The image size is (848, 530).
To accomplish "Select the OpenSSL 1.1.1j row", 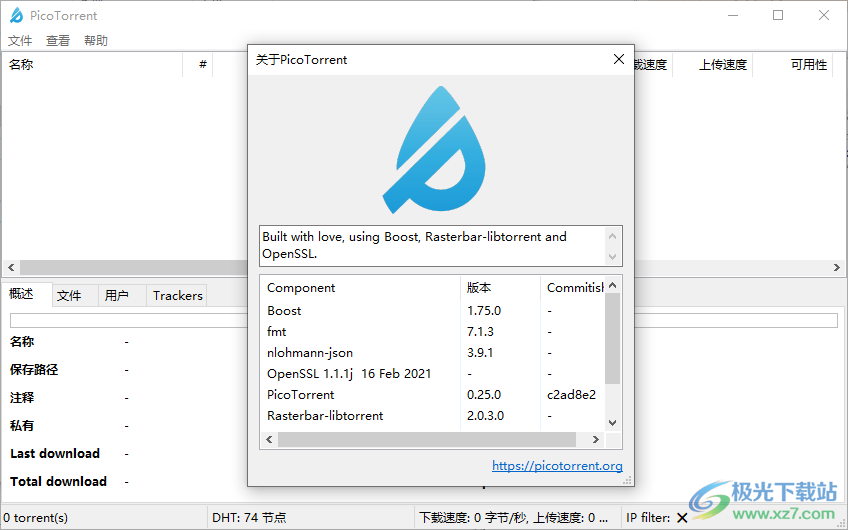I will [x=433, y=374].
